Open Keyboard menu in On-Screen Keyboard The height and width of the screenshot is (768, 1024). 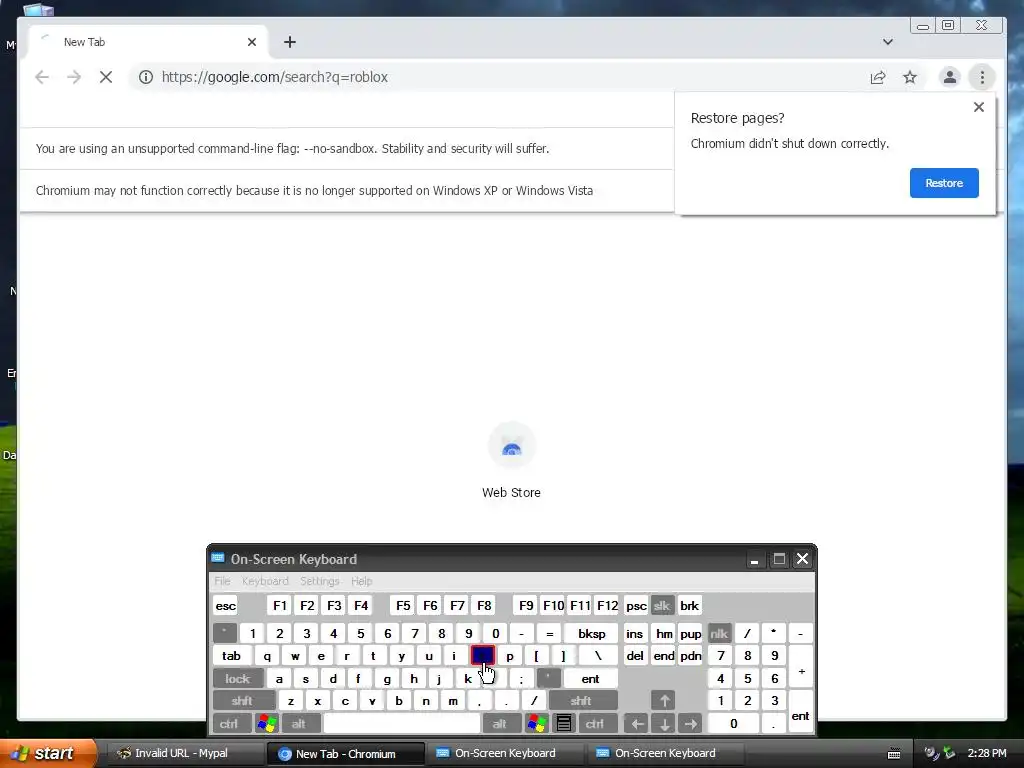pyautogui.click(x=265, y=581)
